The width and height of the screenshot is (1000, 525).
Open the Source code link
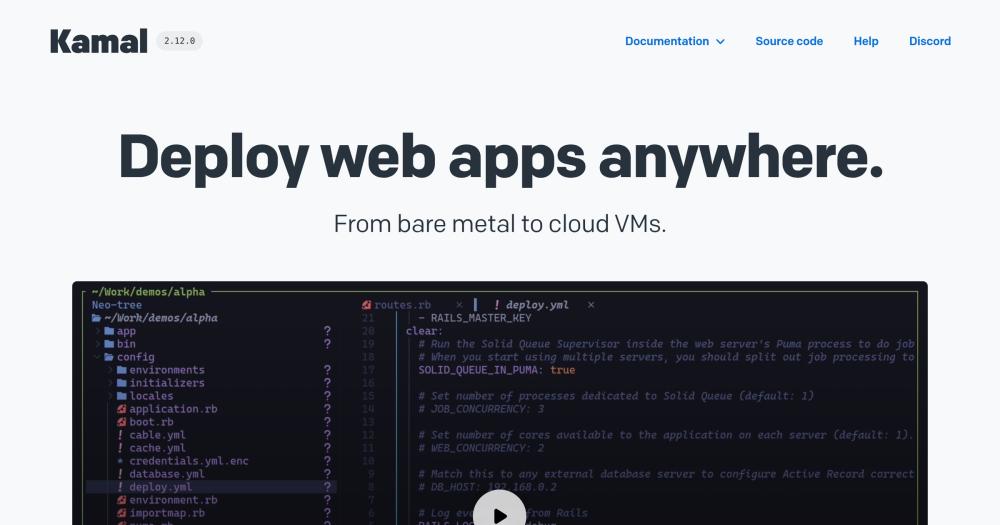(x=789, y=41)
